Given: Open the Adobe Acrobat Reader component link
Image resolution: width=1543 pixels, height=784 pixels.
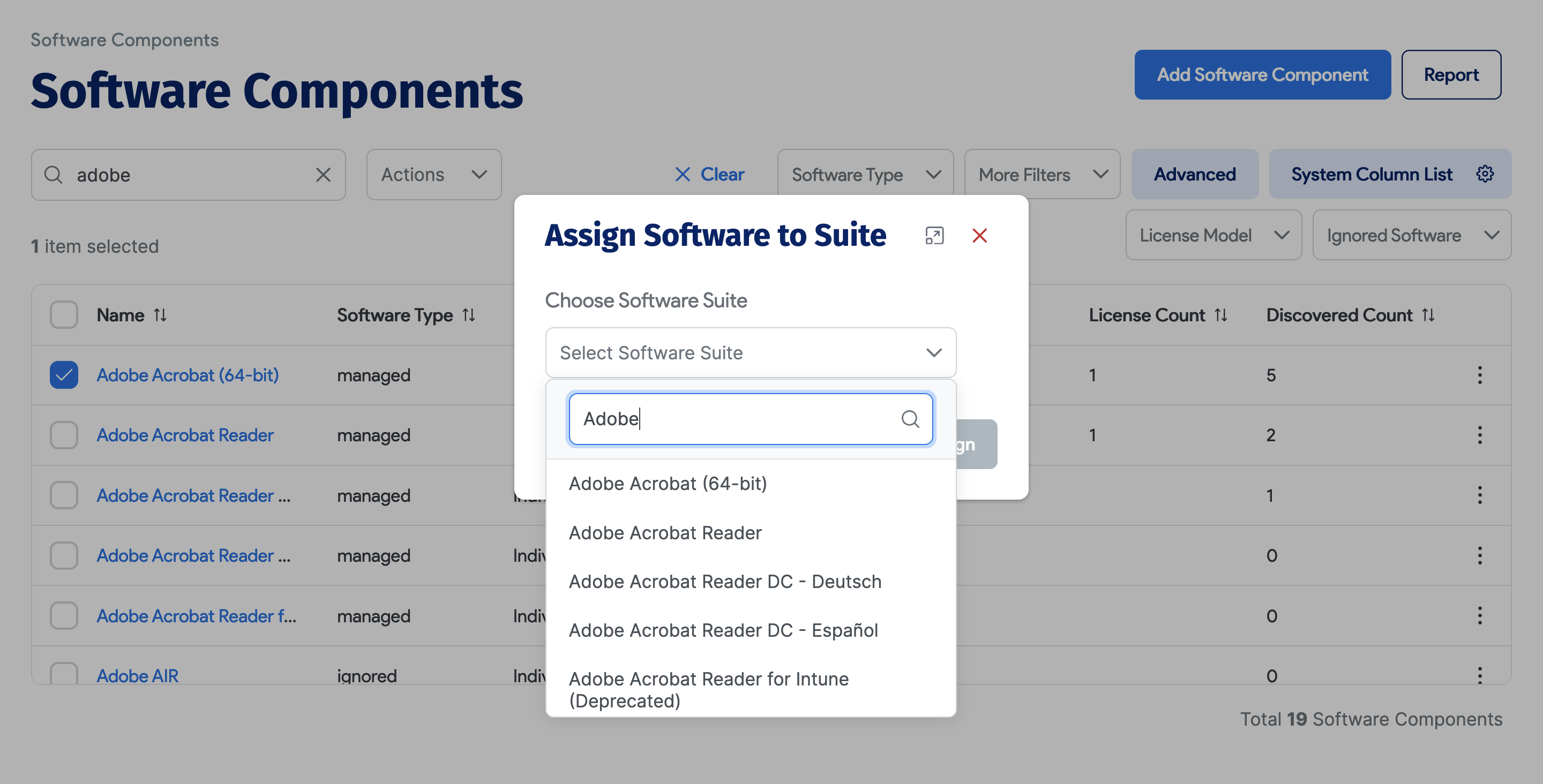Looking at the screenshot, I should pos(185,435).
